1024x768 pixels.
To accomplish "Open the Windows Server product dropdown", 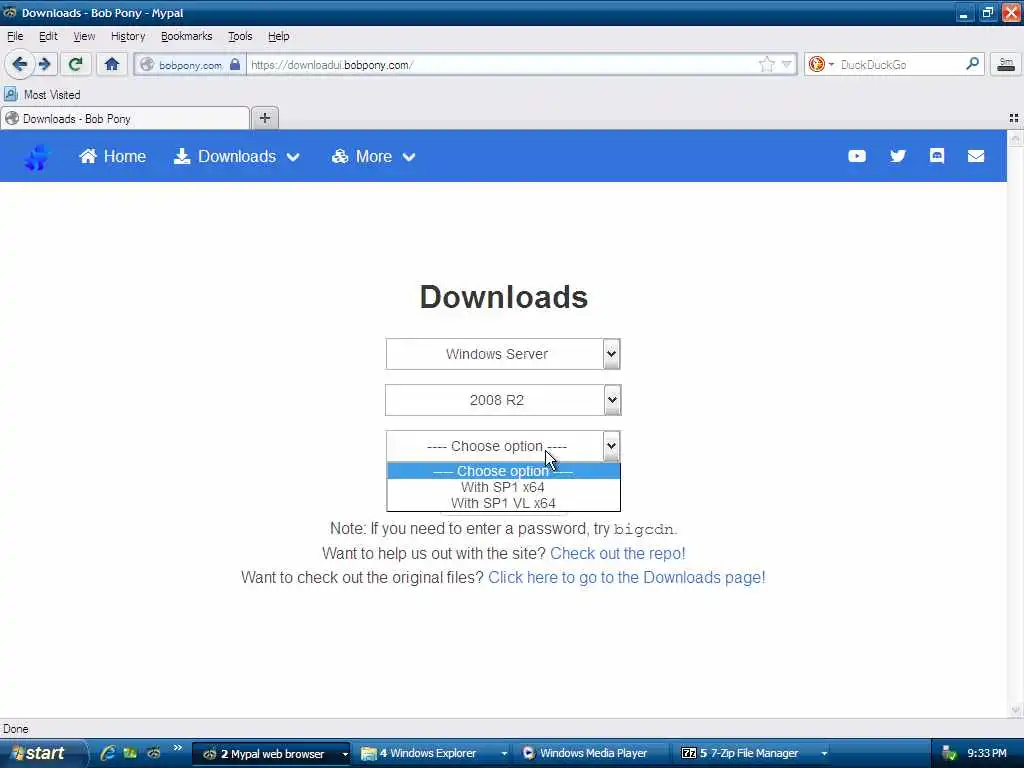I will [x=503, y=354].
